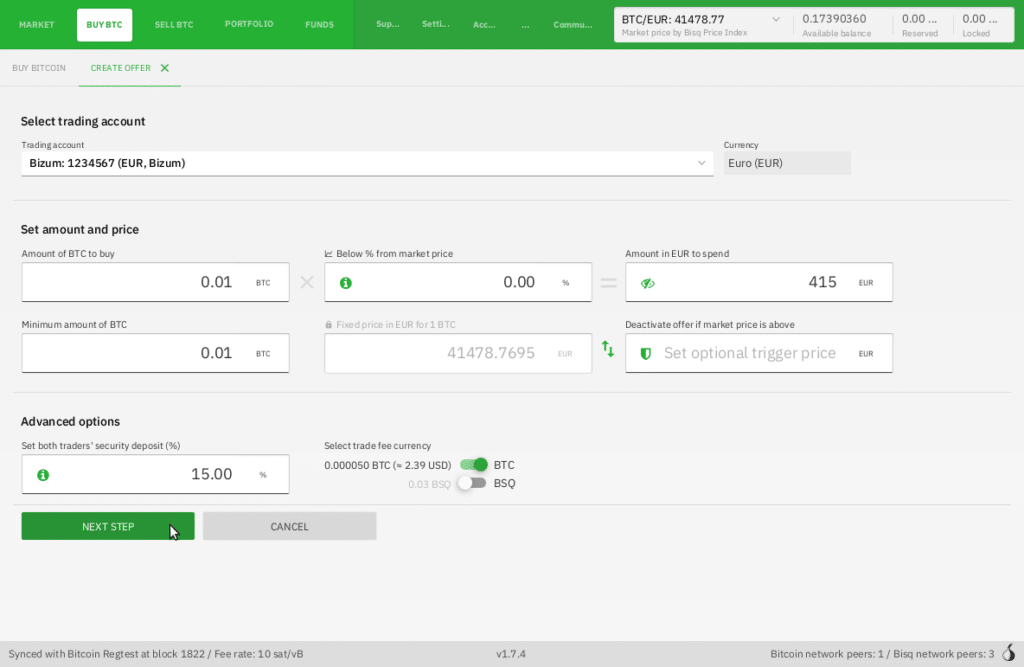The image size is (1024, 667).
Task: Click the 0.000050 BTC fee amount text
Action: (x=387, y=465)
